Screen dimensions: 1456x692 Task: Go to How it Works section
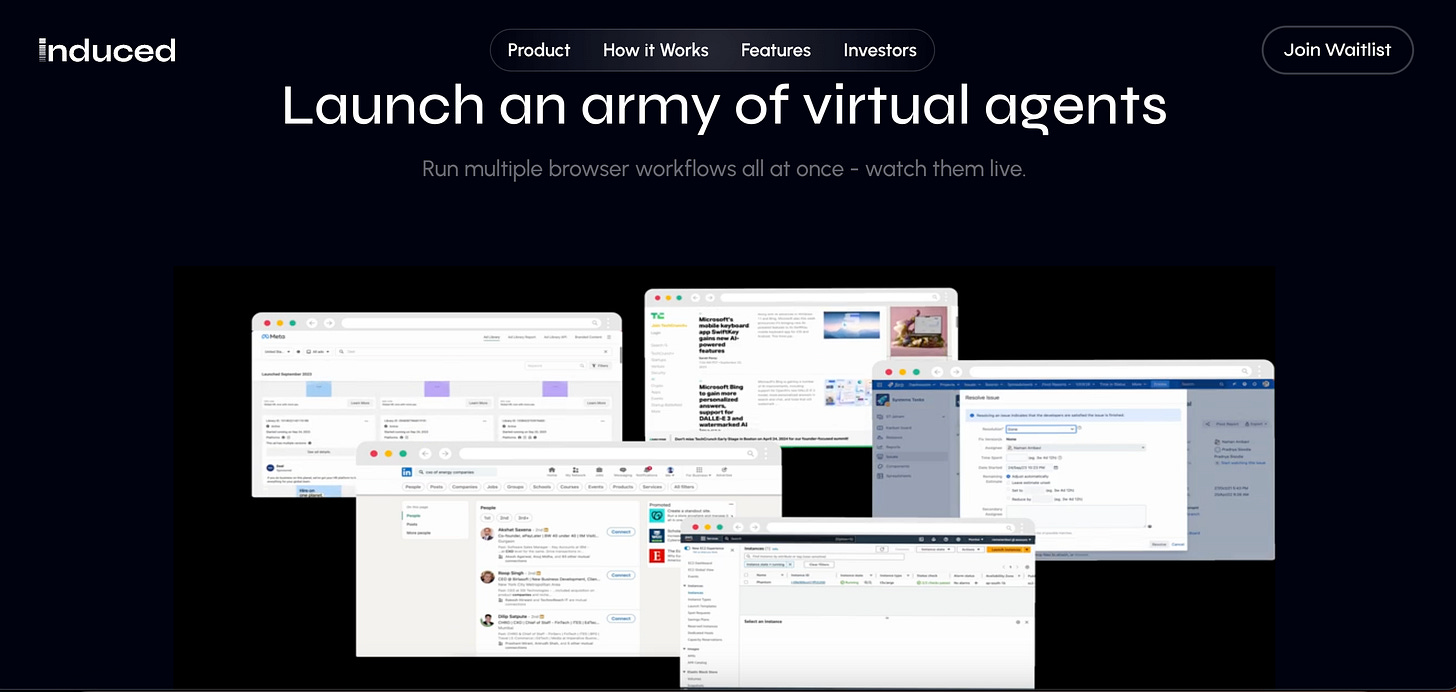tap(656, 50)
